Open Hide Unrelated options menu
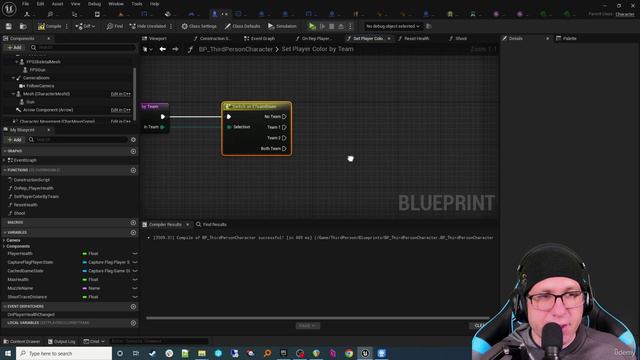 171,26
